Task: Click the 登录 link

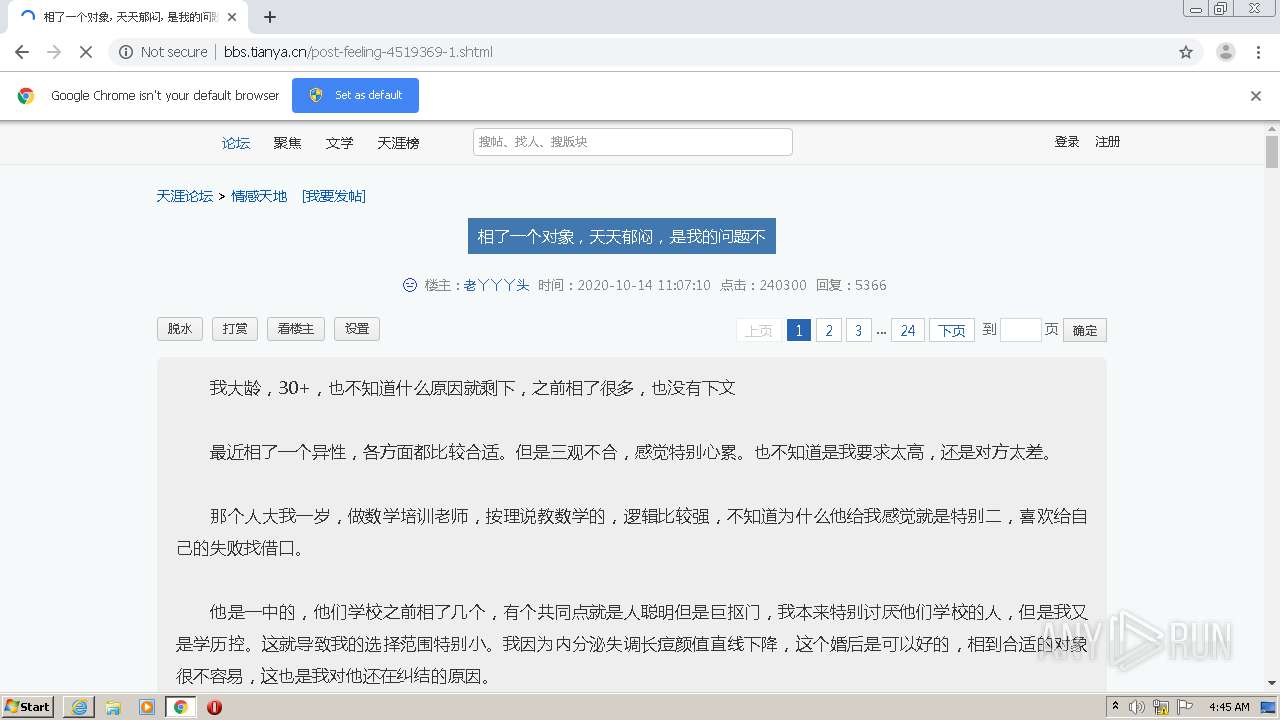Action: pos(1067,142)
